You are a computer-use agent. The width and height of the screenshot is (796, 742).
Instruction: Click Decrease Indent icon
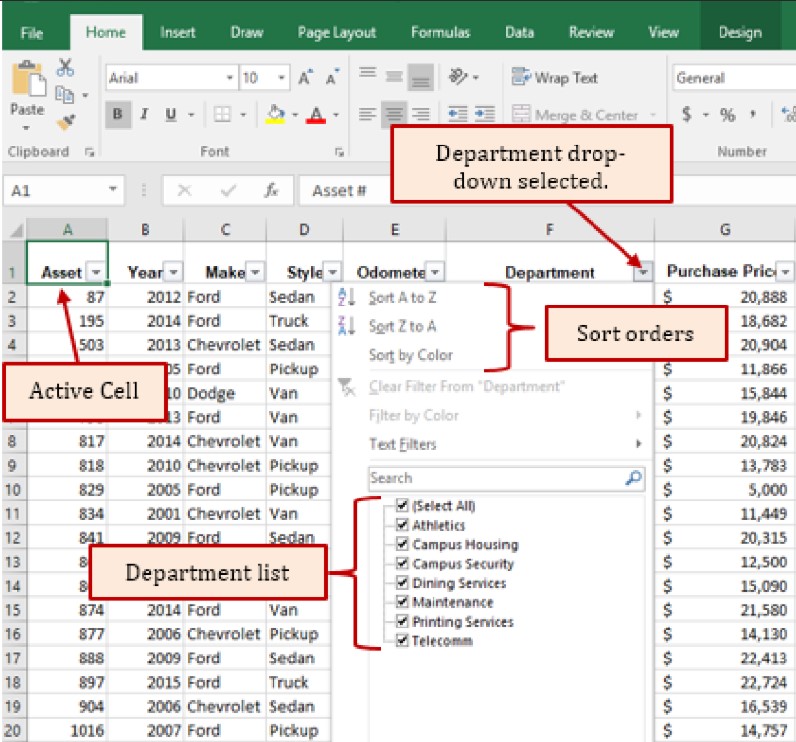coord(458,114)
